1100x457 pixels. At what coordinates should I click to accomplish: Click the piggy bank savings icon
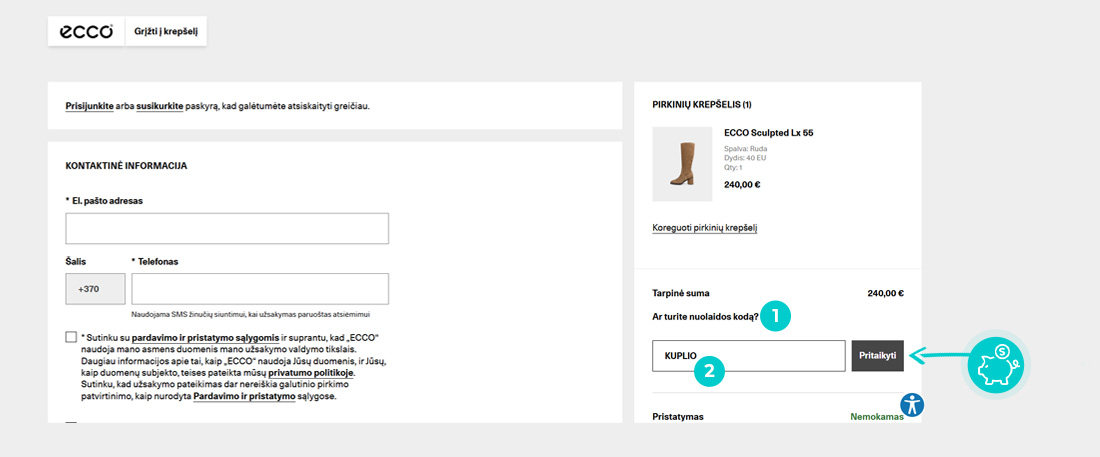pos(996,362)
